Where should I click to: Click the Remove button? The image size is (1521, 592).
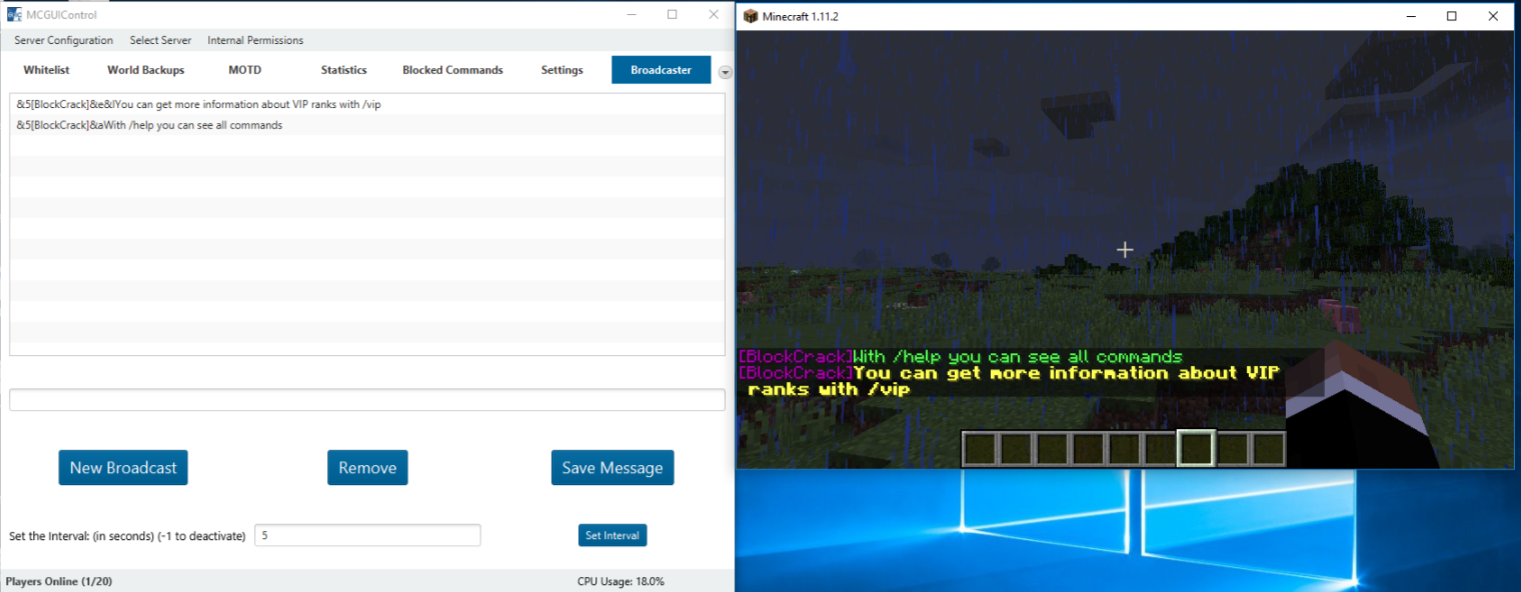[367, 468]
